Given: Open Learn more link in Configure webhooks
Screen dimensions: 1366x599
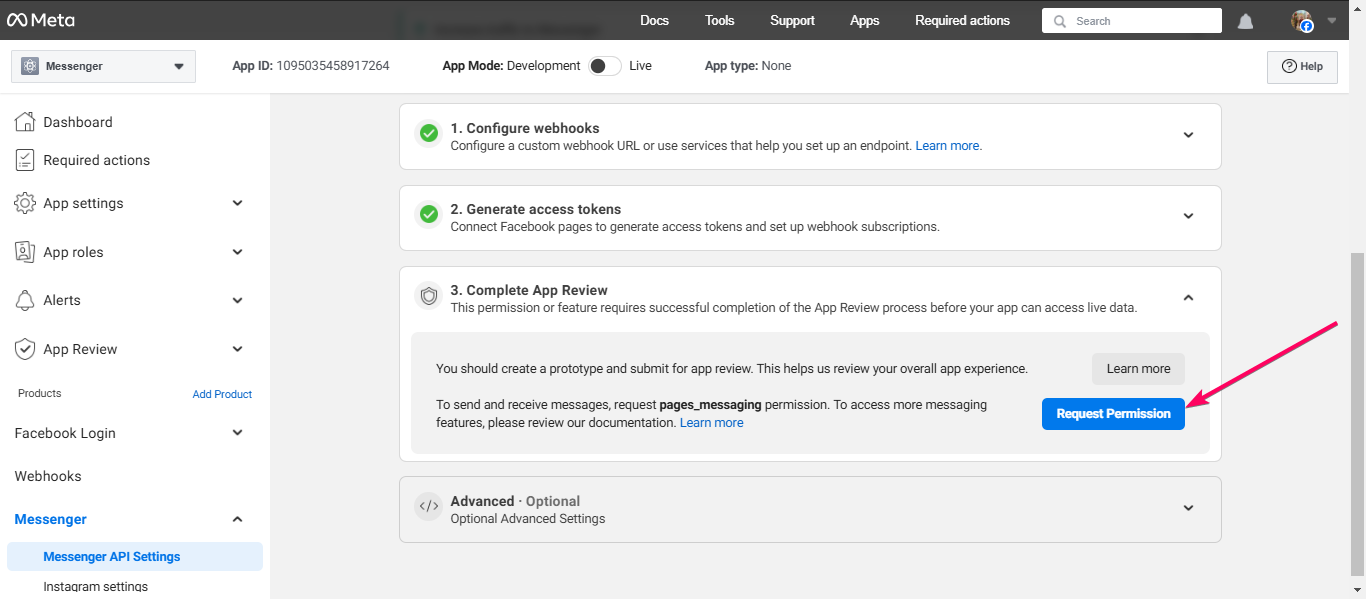Looking at the screenshot, I should click(x=948, y=145).
